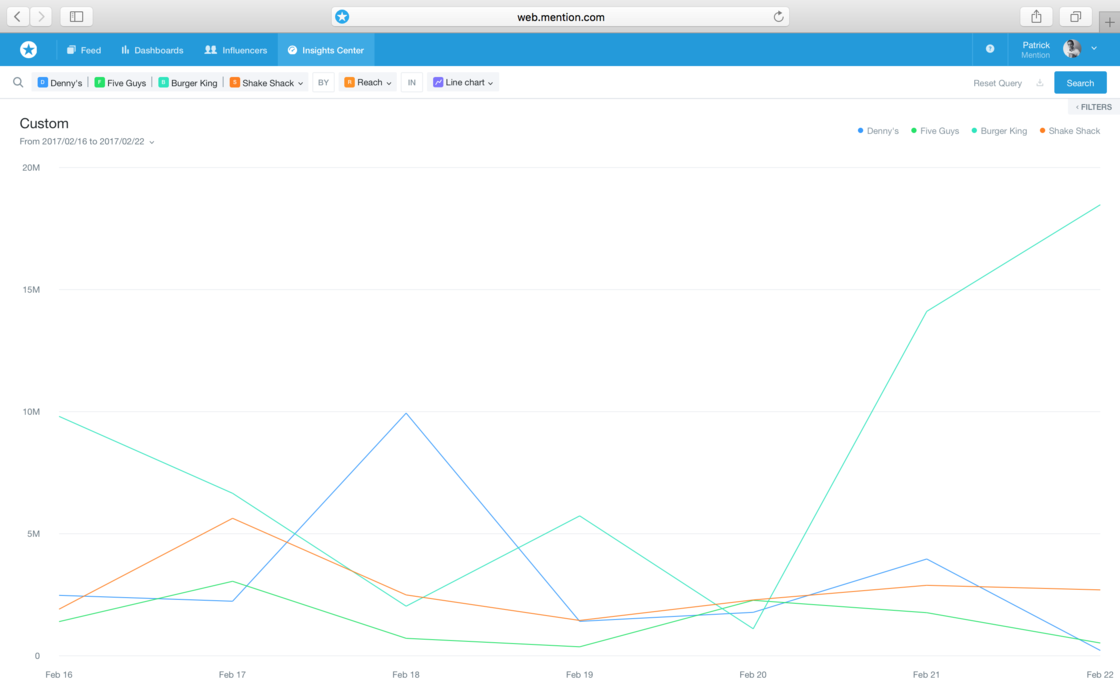1120x700 pixels.
Task: Open Safari share menu icon
Action: coord(1036,17)
